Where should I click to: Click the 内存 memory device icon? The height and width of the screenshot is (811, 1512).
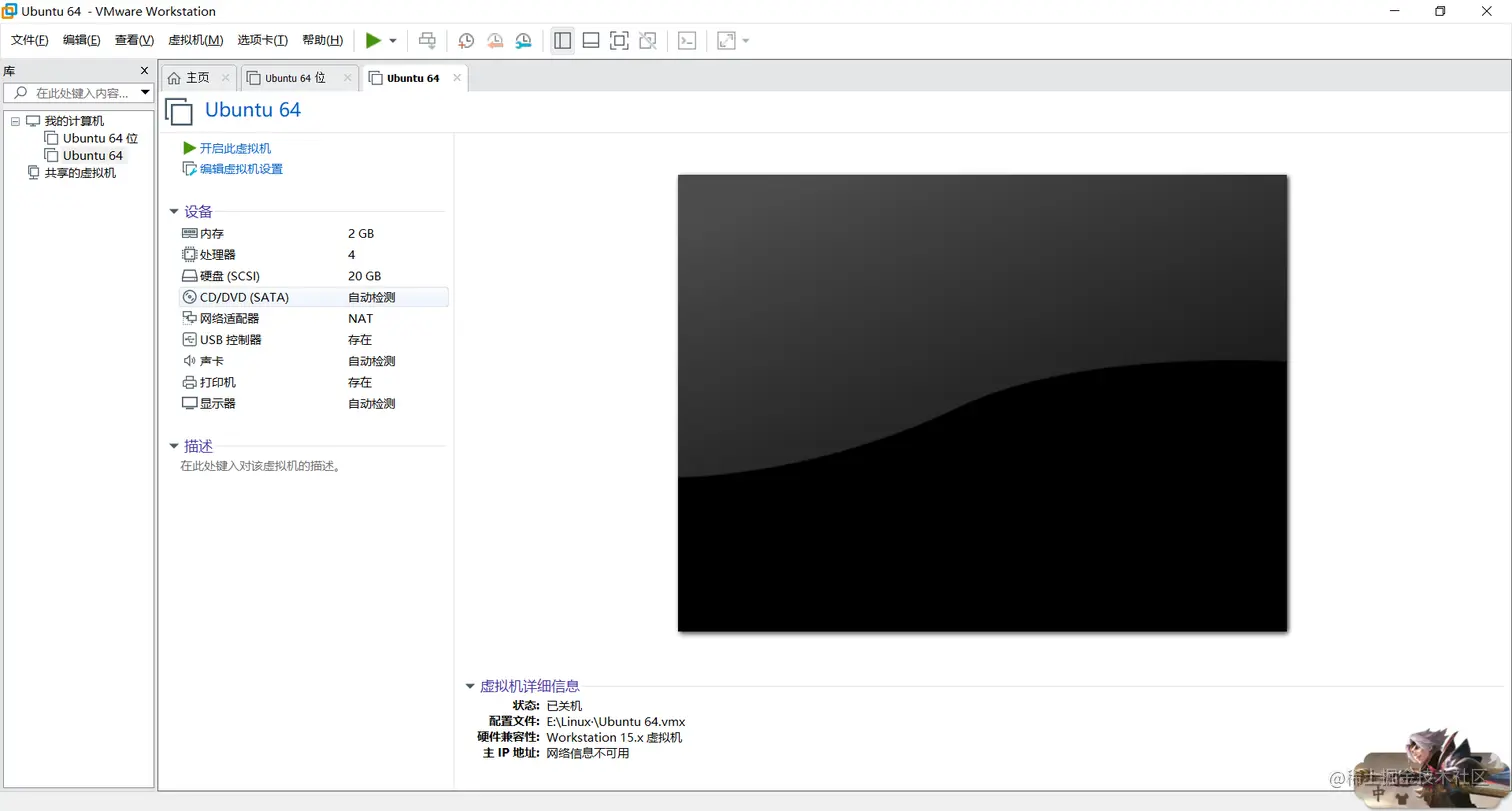click(190, 233)
